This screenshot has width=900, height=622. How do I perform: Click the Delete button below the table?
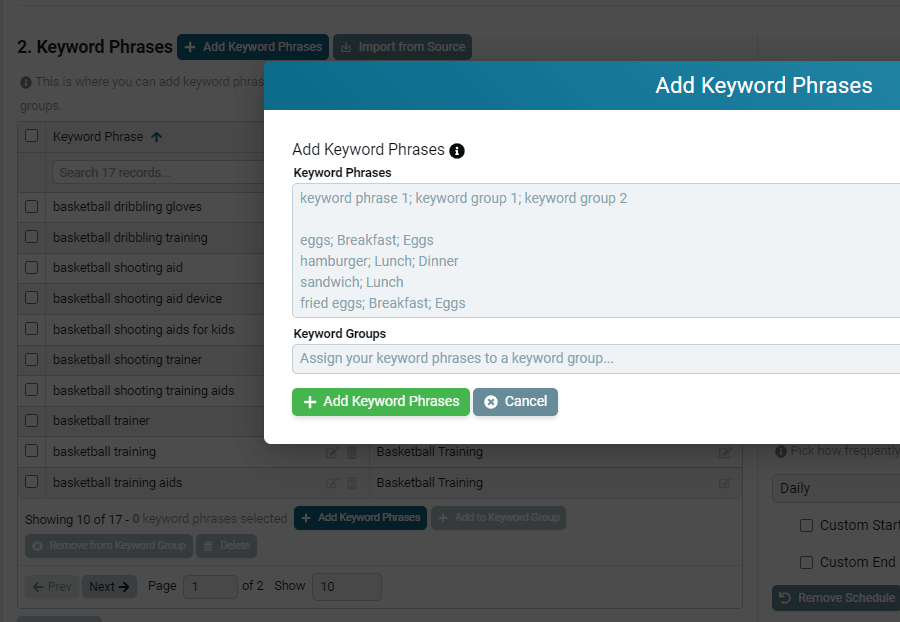tap(226, 546)
